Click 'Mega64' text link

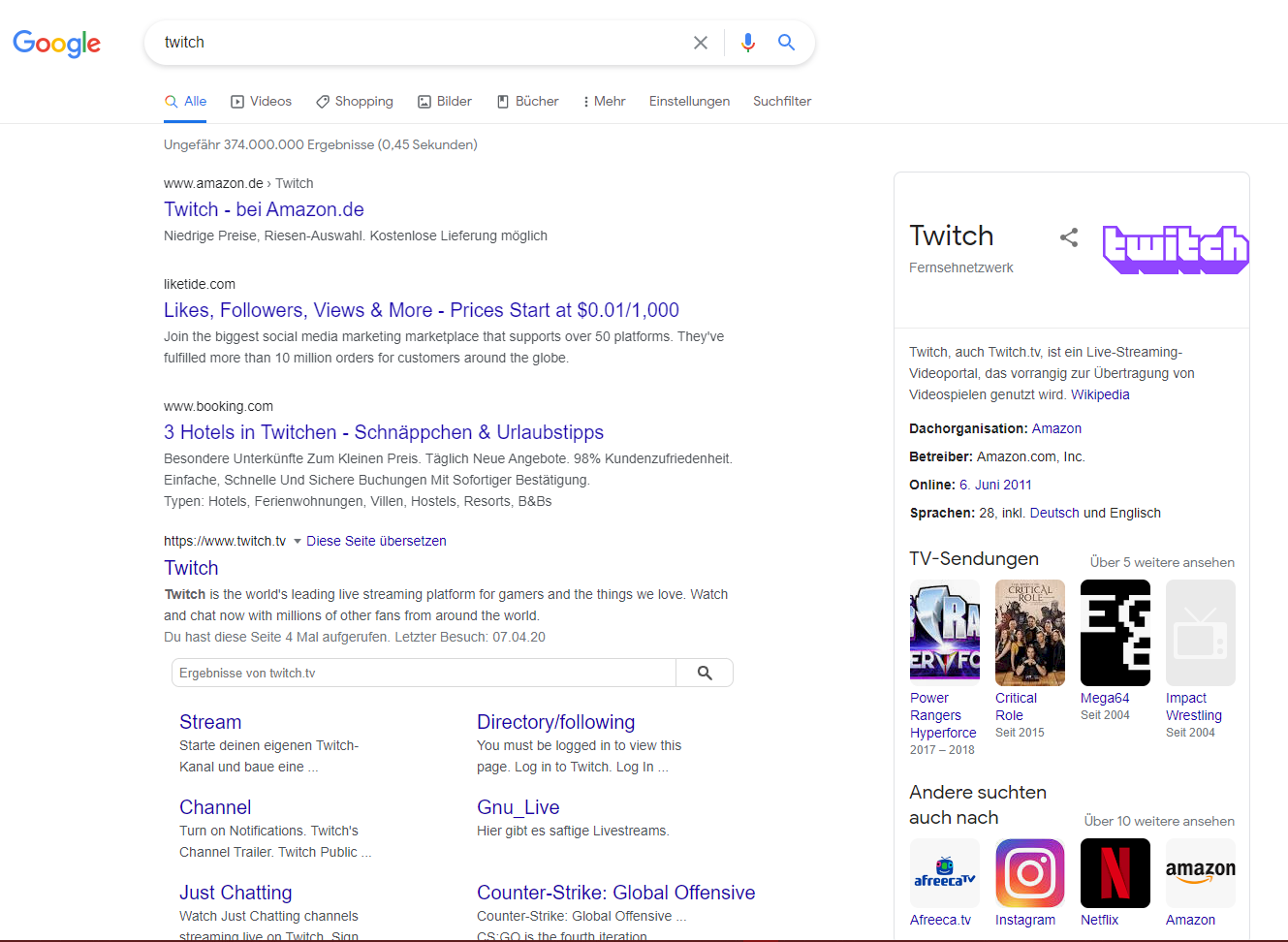tap(1105, 698)
